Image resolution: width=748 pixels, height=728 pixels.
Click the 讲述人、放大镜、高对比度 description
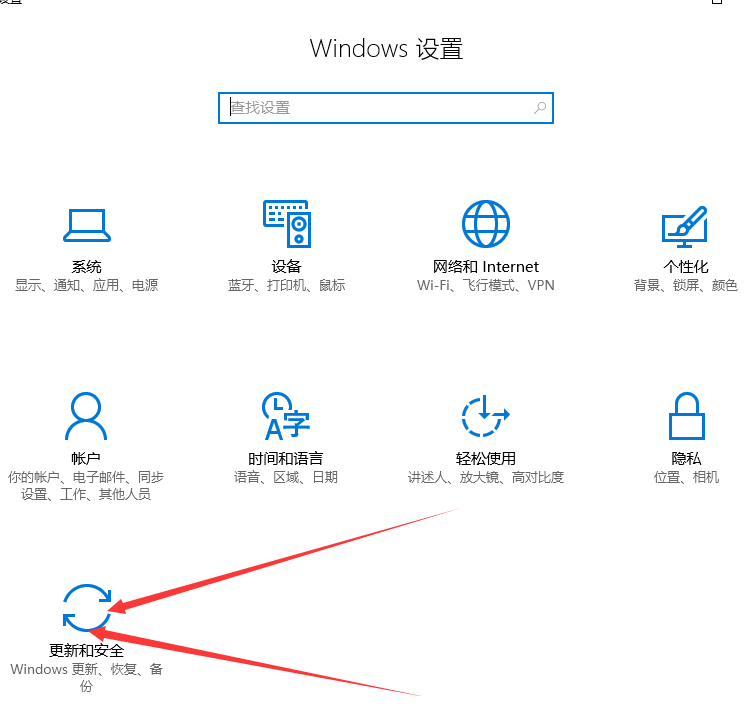486,477
